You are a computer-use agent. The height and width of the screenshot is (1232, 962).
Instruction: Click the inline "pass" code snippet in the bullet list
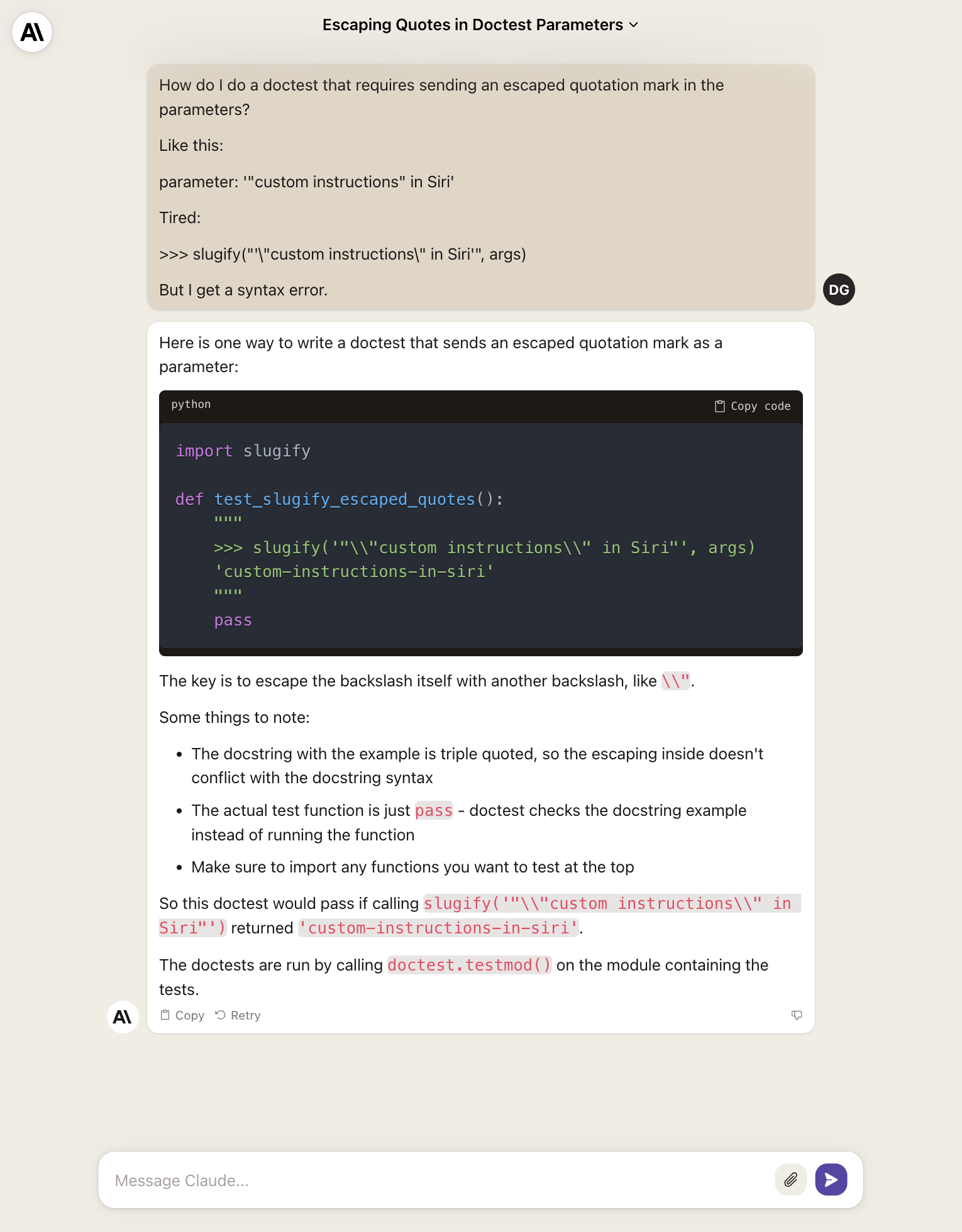coord(434,811)
